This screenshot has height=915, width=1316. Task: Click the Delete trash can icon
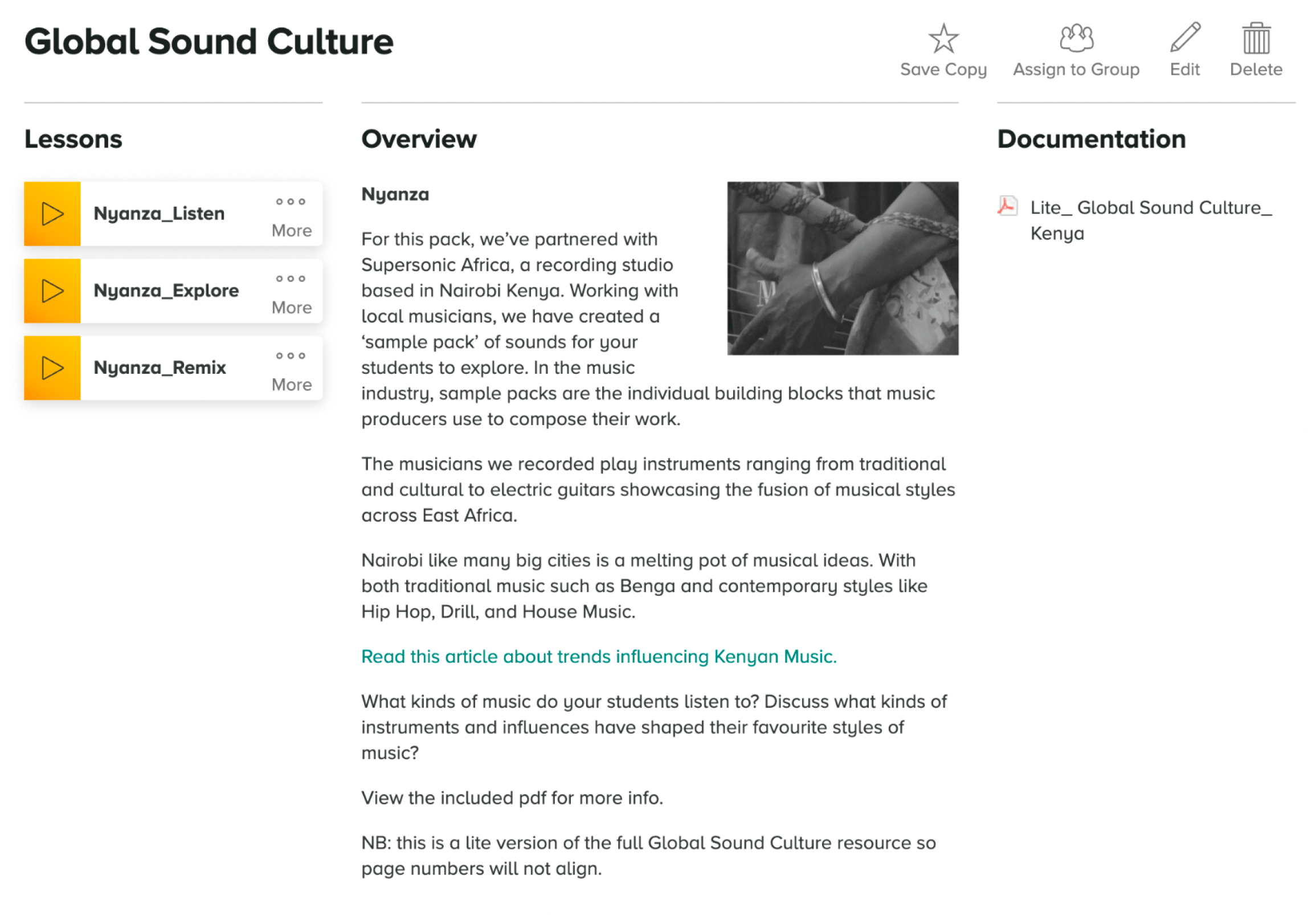coord(1255,38)
